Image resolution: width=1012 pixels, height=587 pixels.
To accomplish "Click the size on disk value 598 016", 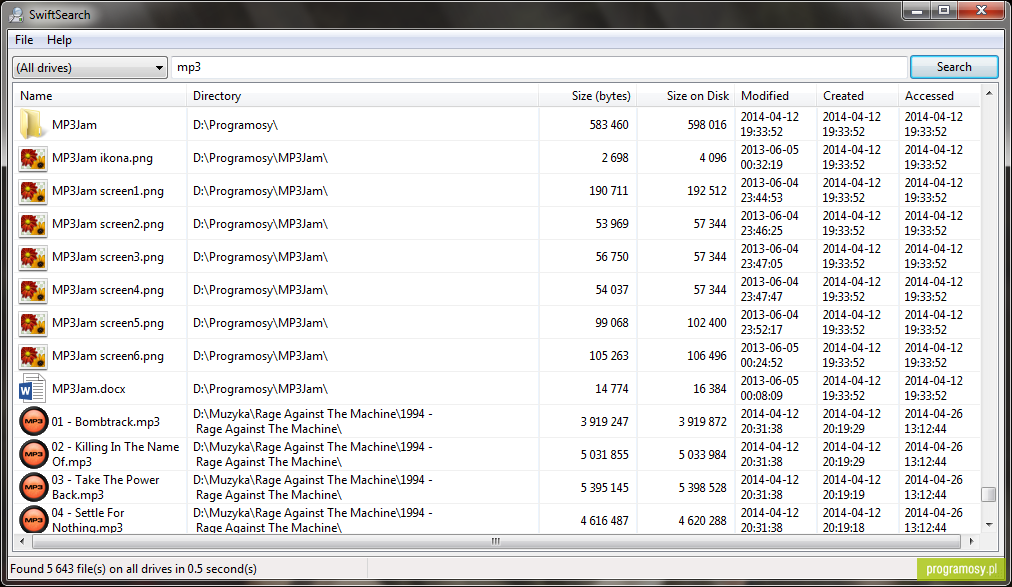I will [707, 124].
